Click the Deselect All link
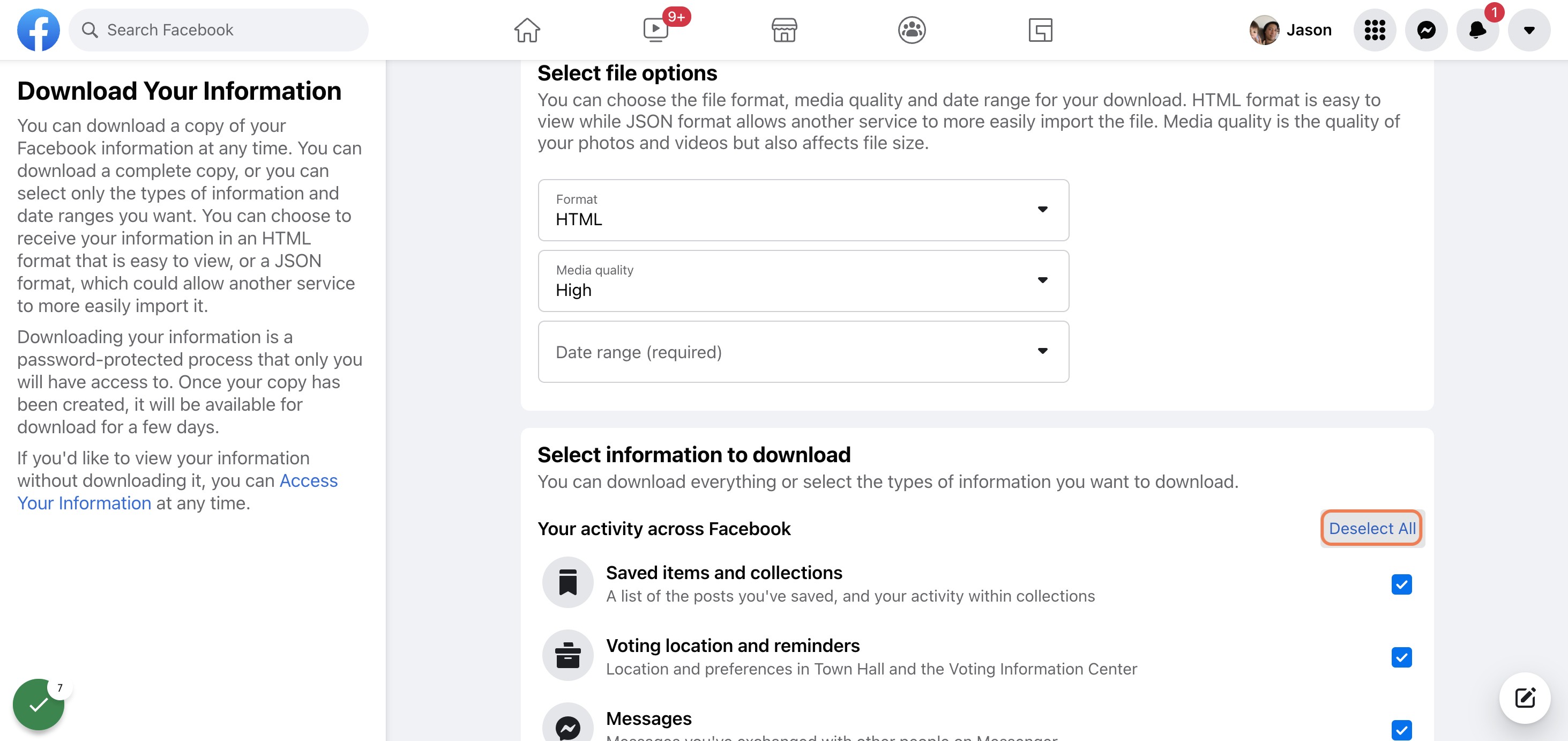Image resolution: width=1568 pixels, height=741 pixels. (x=1372, y=528)
